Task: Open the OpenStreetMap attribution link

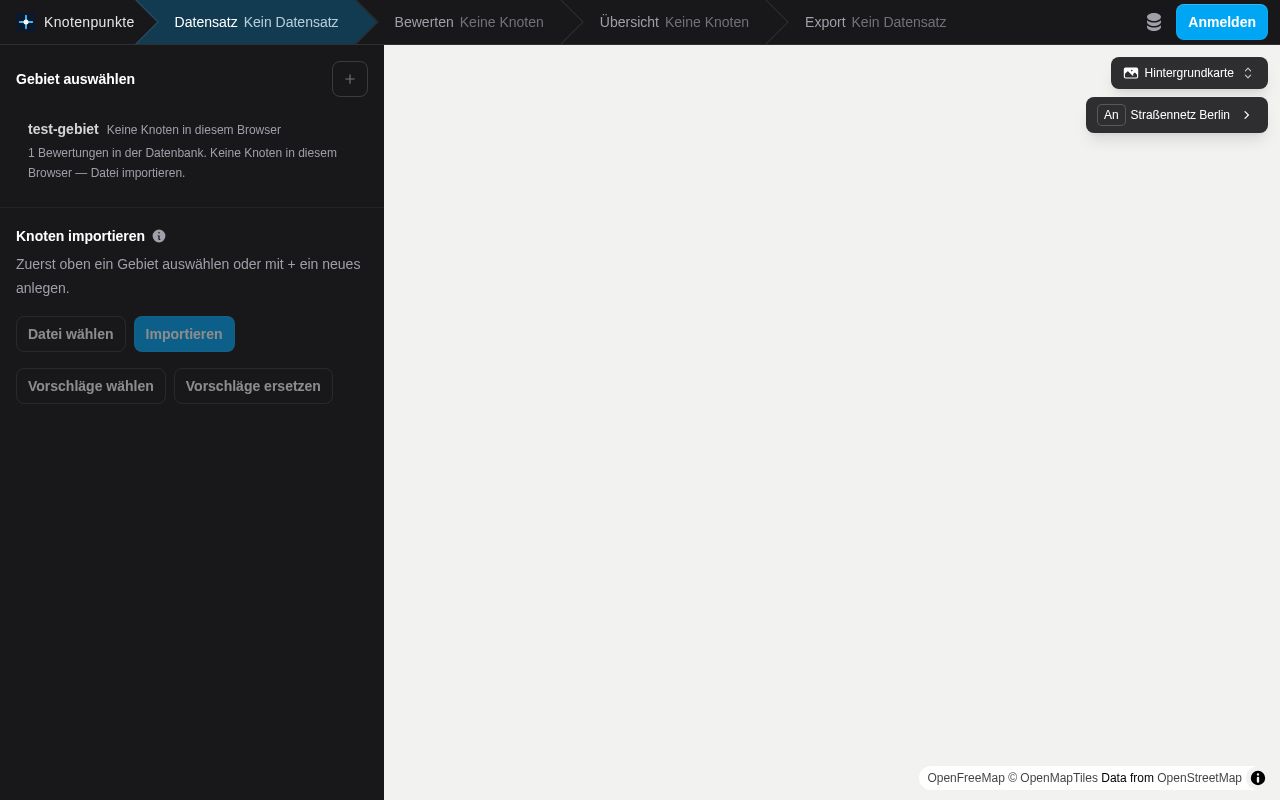Action: coord(1199,778)
